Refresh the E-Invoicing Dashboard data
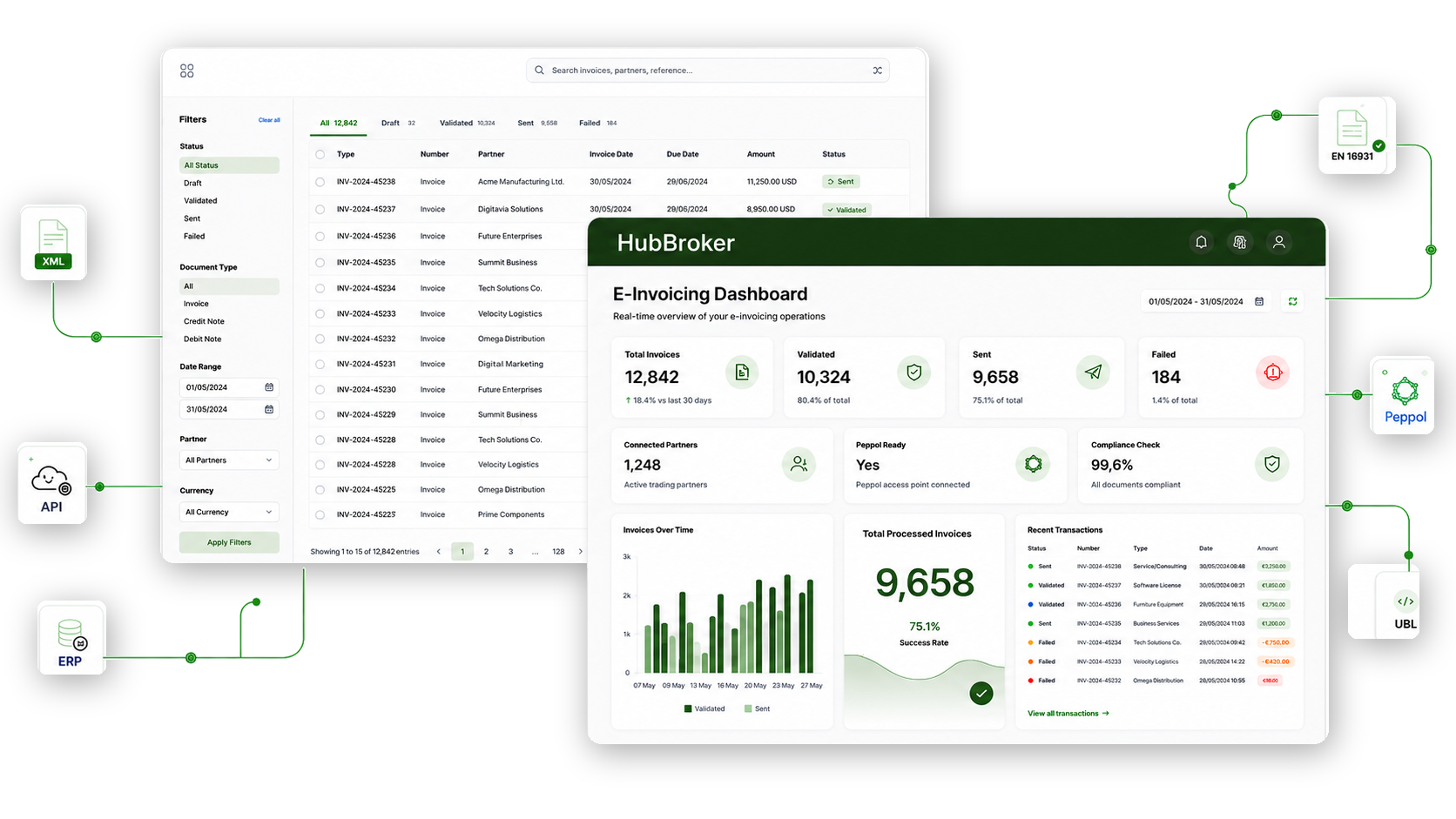This screenshot has height=819, width=1456. tap(1293, 301)
